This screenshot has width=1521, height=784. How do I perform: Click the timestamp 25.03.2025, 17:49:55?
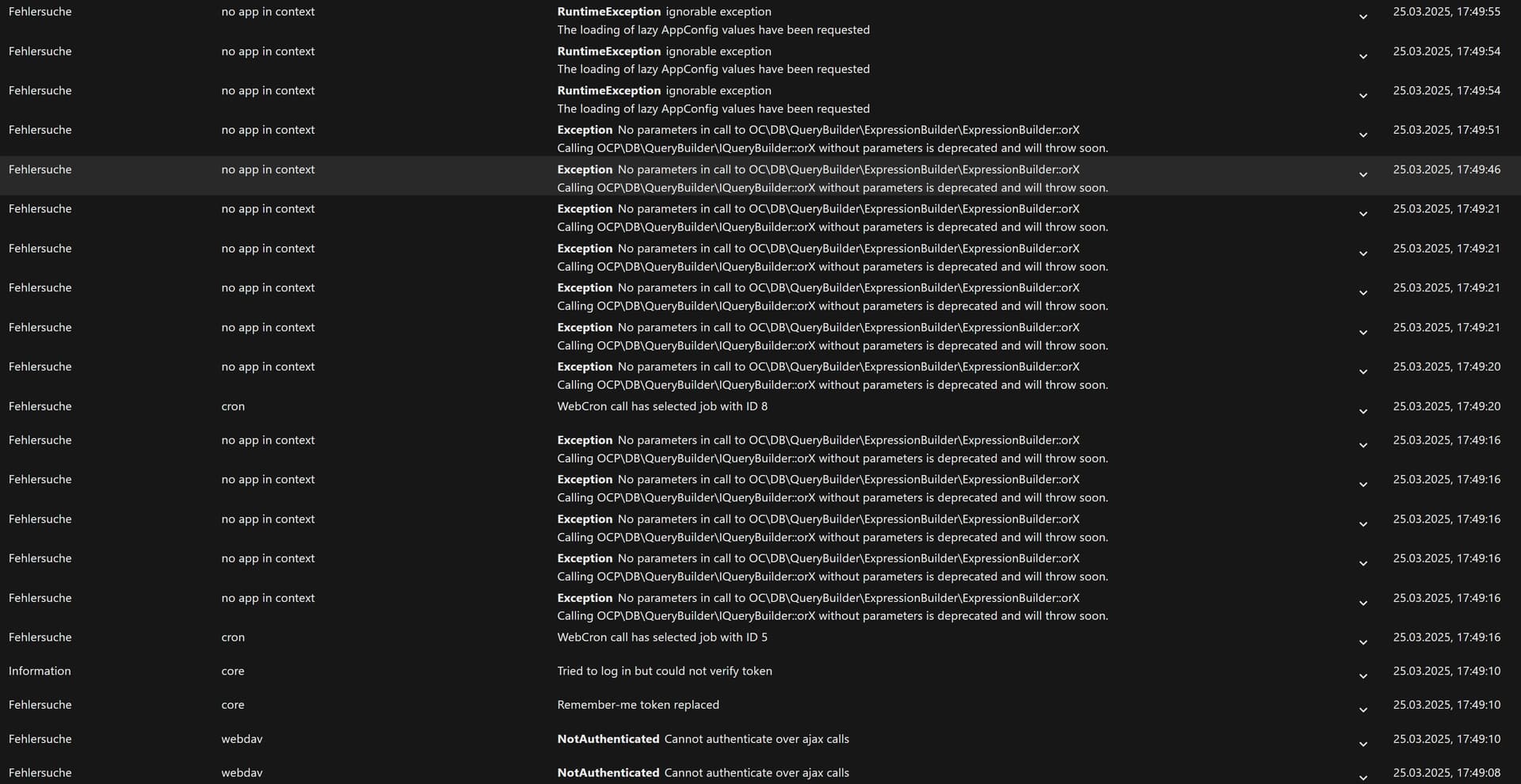click(1446, 12)
